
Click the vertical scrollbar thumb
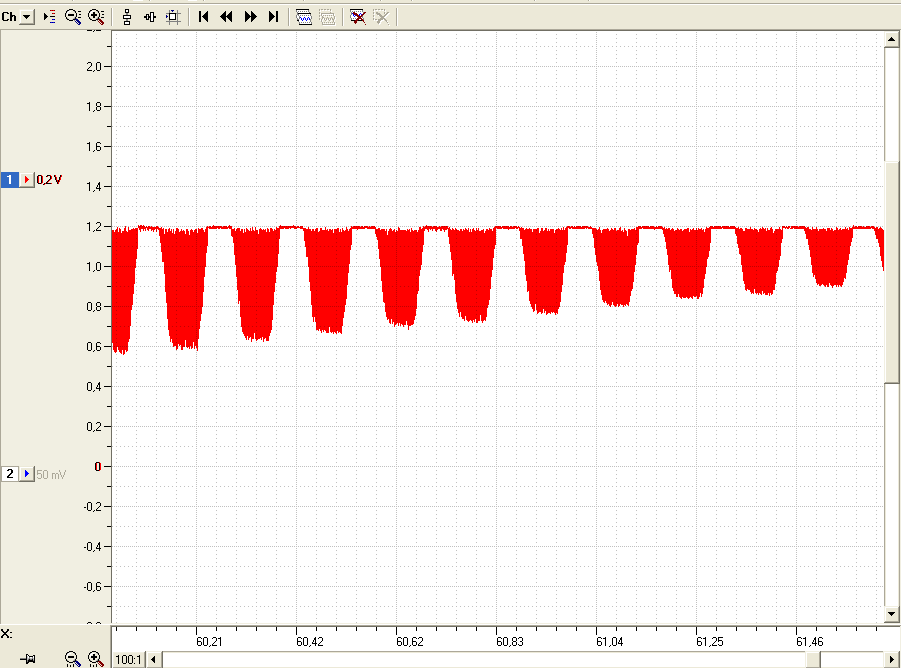891,273
